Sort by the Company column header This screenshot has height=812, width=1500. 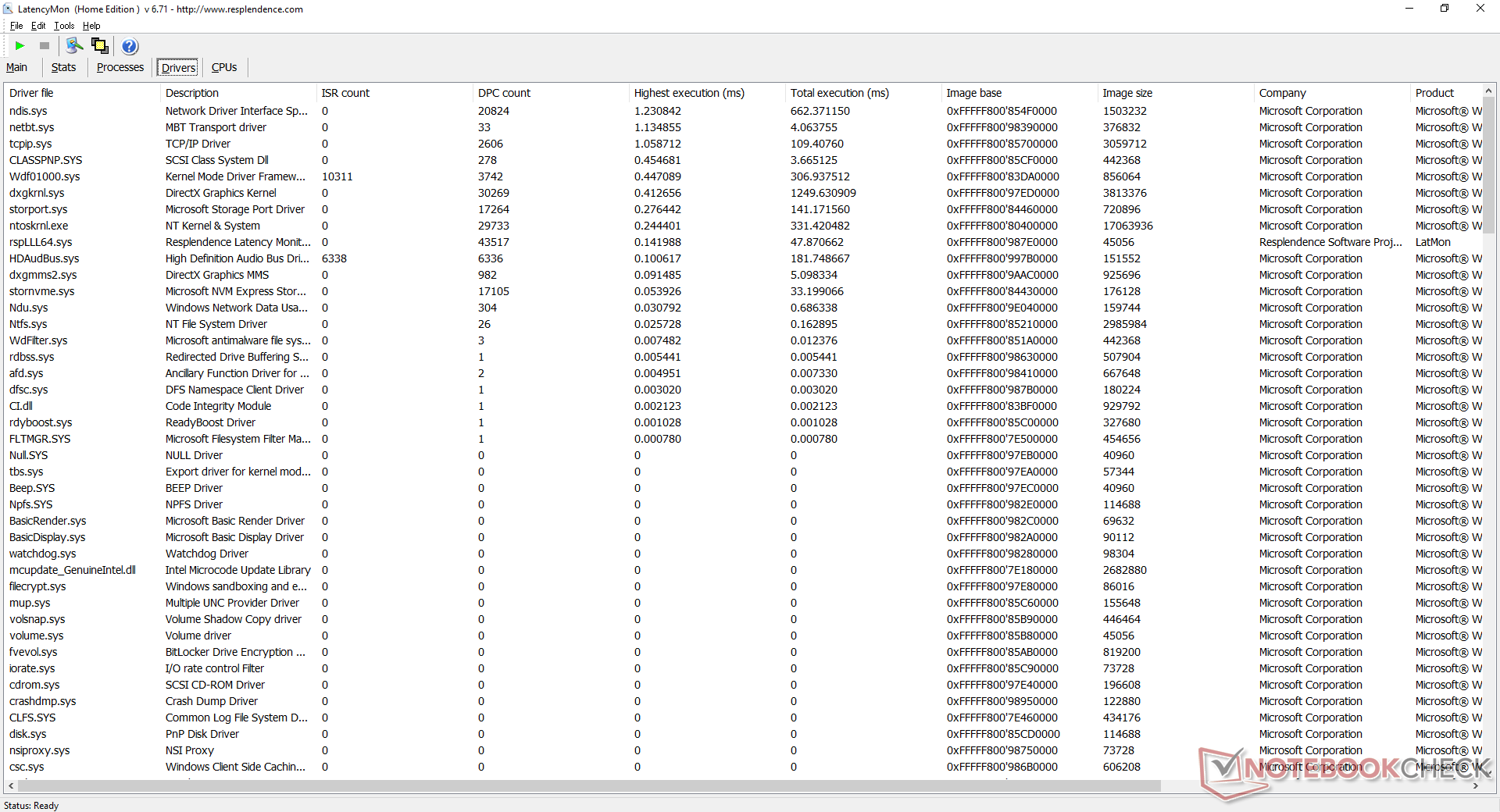click(1332, 93)
